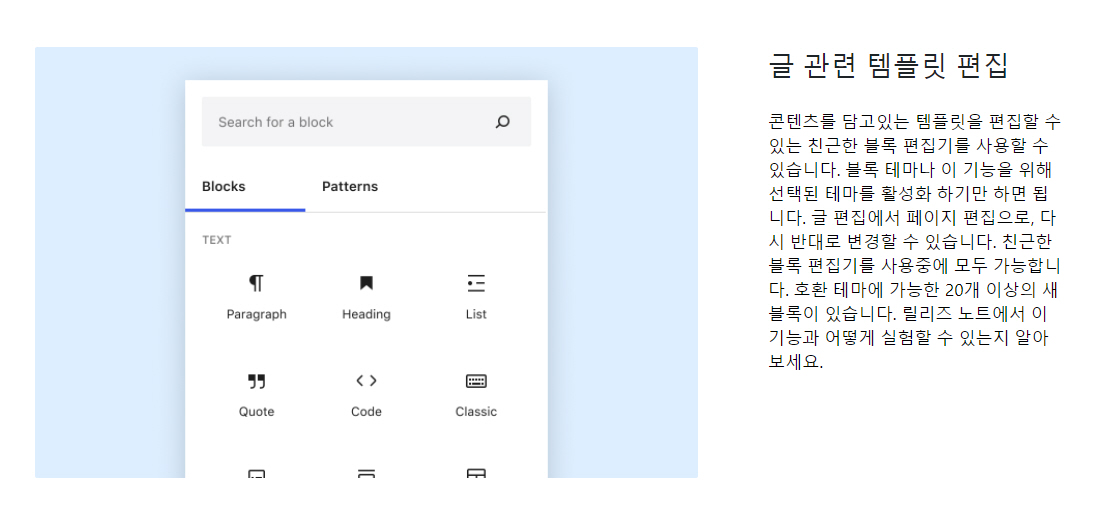Screen dimensions: 1100x516
Task: Switch to the Patterns tab
Action: pyautogui.click(x=350, y=186)
